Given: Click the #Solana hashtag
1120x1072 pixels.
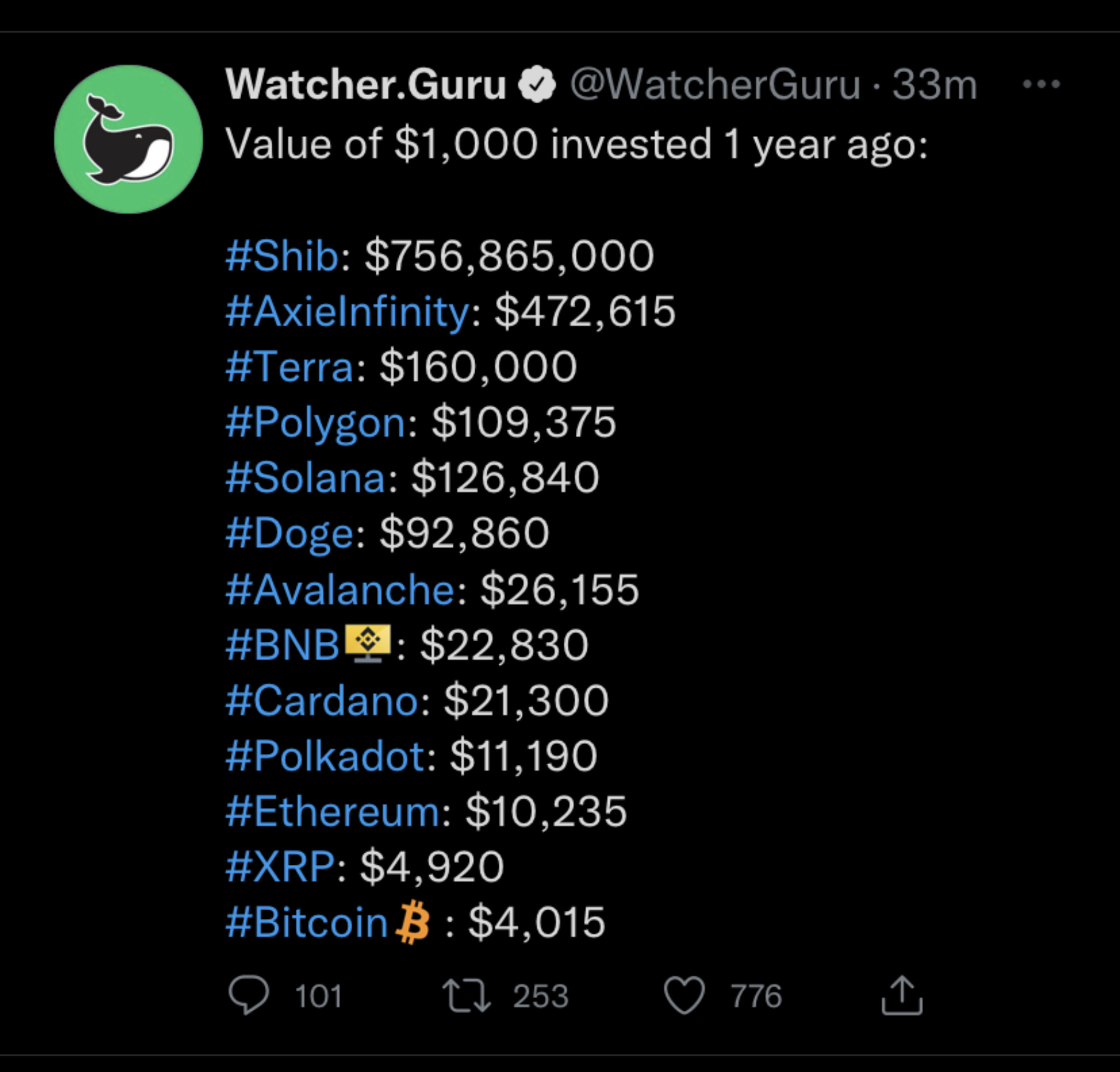Looking at the screenshot, I should [306, 477].
